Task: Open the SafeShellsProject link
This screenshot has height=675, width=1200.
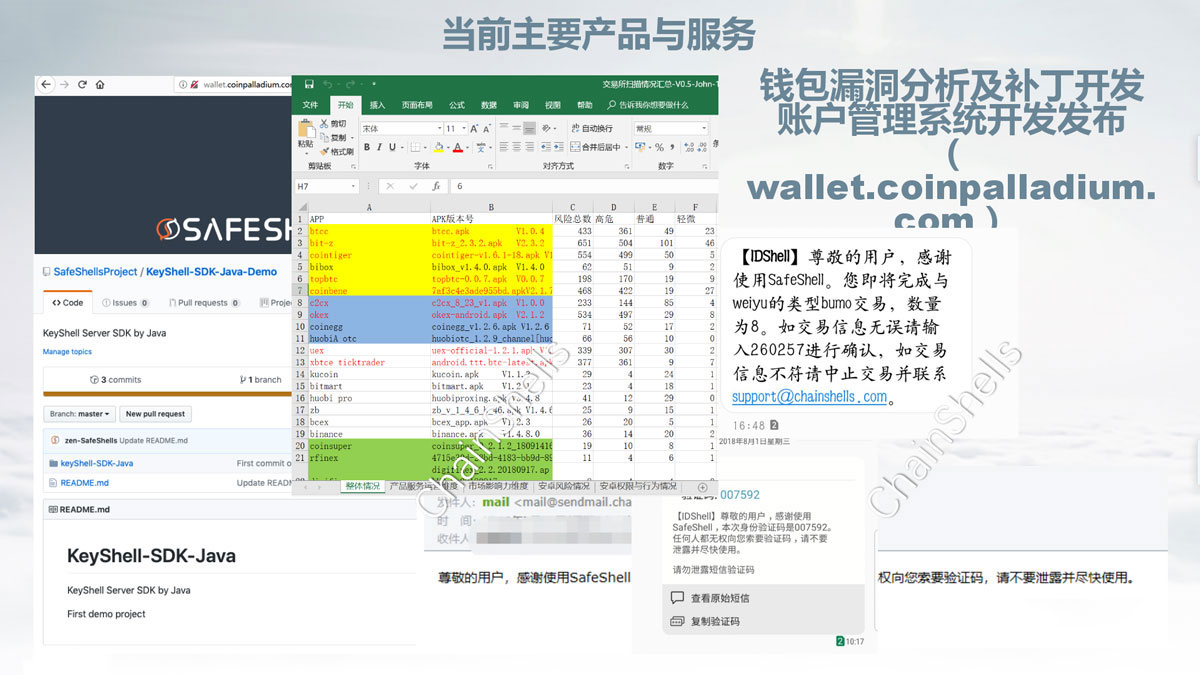Action: pyautogui.click(x=95, y=271)
